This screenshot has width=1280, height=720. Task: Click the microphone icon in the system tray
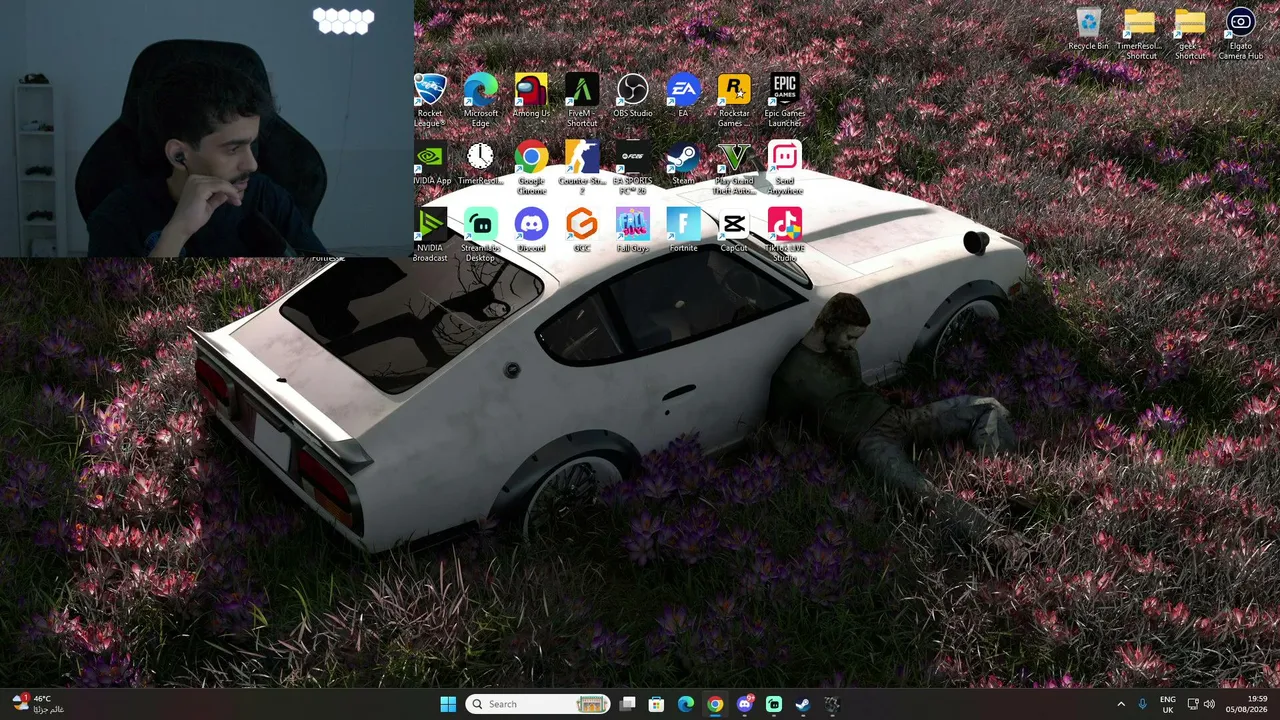click(1143, 704)
